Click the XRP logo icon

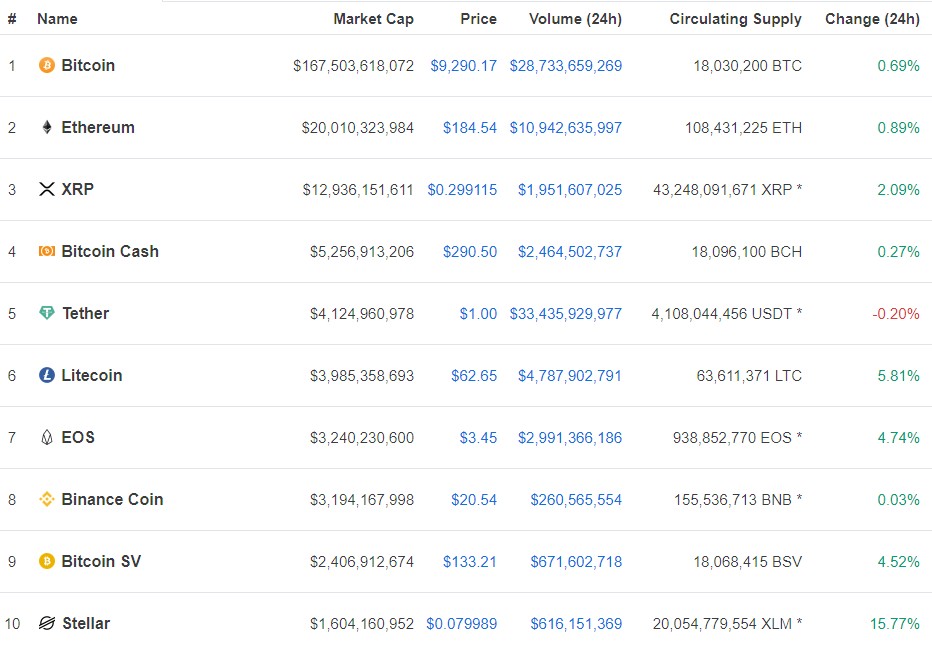(46, 189)
